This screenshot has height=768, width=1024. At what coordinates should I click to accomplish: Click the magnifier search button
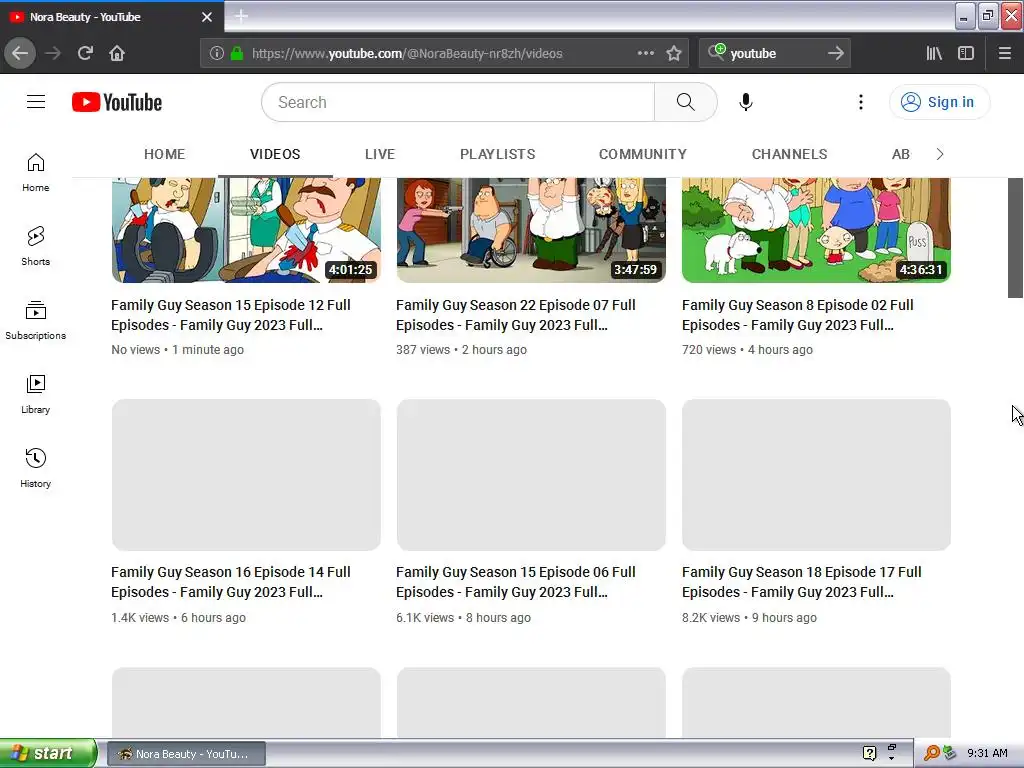pyautogui.click(x=686, y=102)
